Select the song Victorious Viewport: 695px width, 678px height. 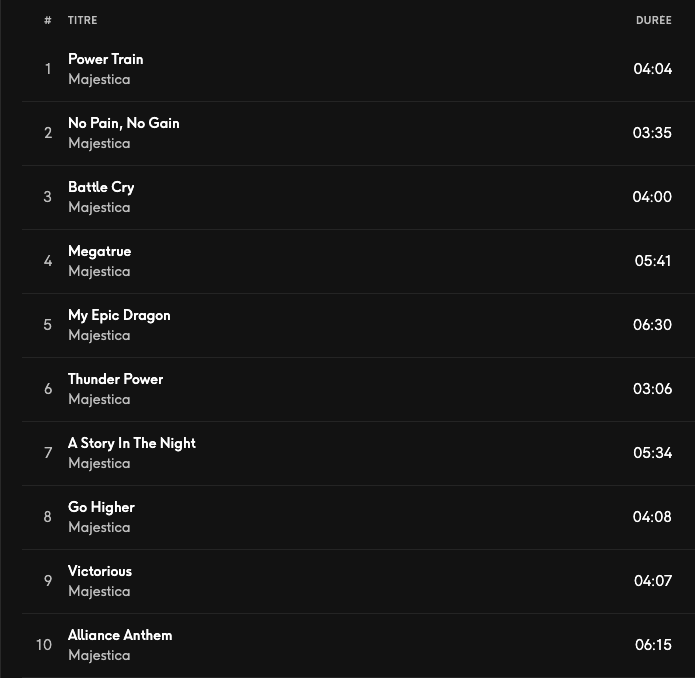99,571
